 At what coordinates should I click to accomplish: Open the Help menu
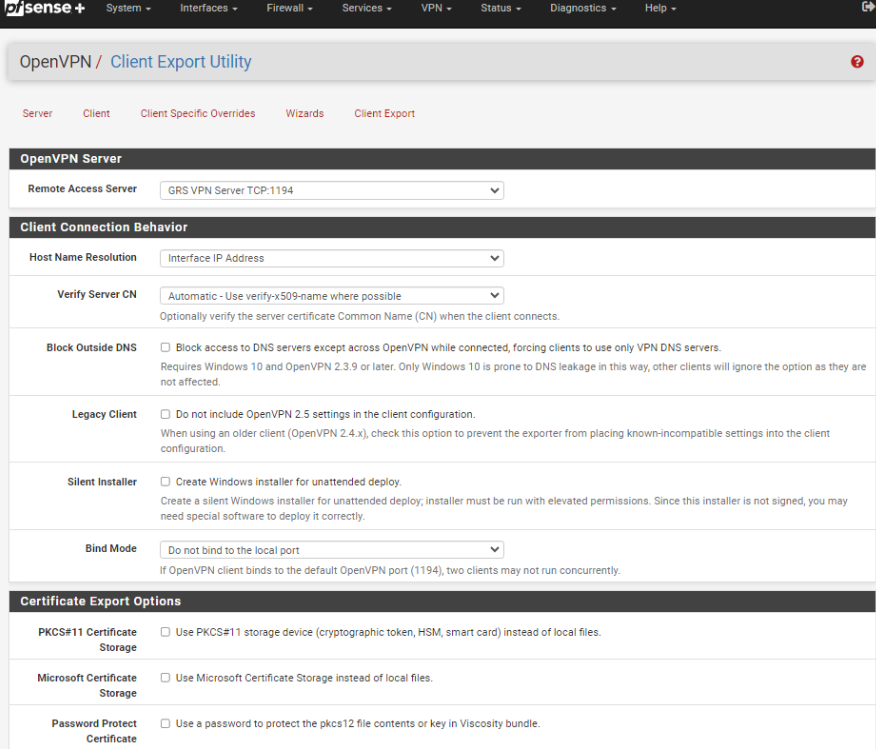(x=660, y=8)
